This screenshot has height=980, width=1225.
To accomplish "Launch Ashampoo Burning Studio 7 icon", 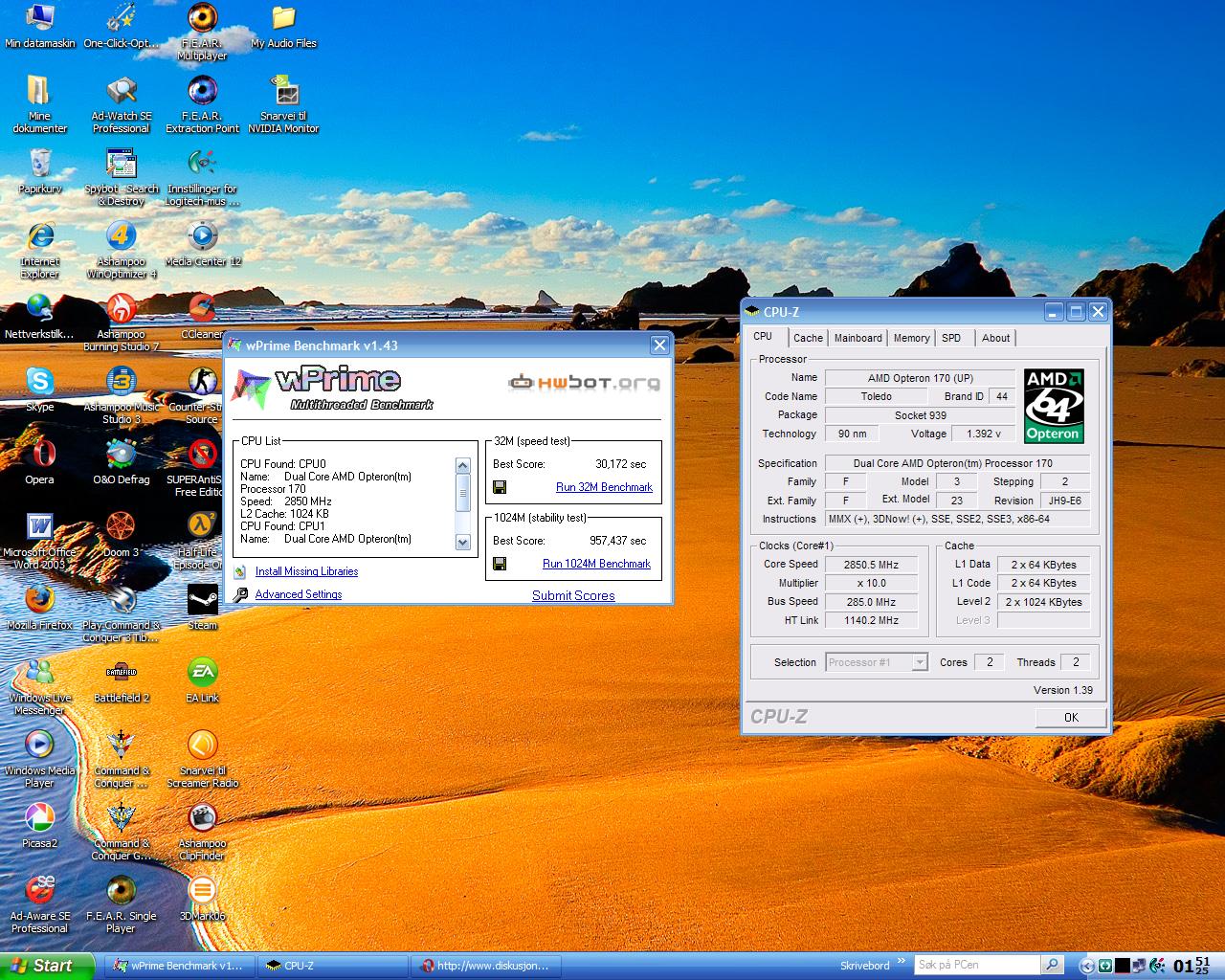I will pyautogui.click(x=121, y=309).
